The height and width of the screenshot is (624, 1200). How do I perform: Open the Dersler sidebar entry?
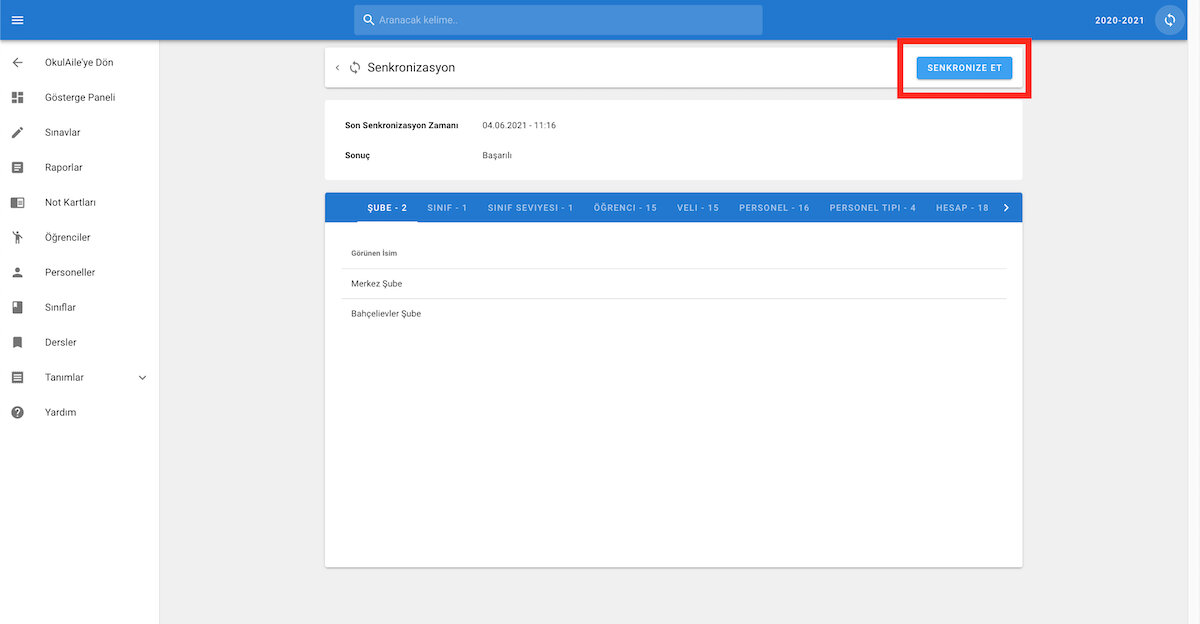[x=61, y=343]
